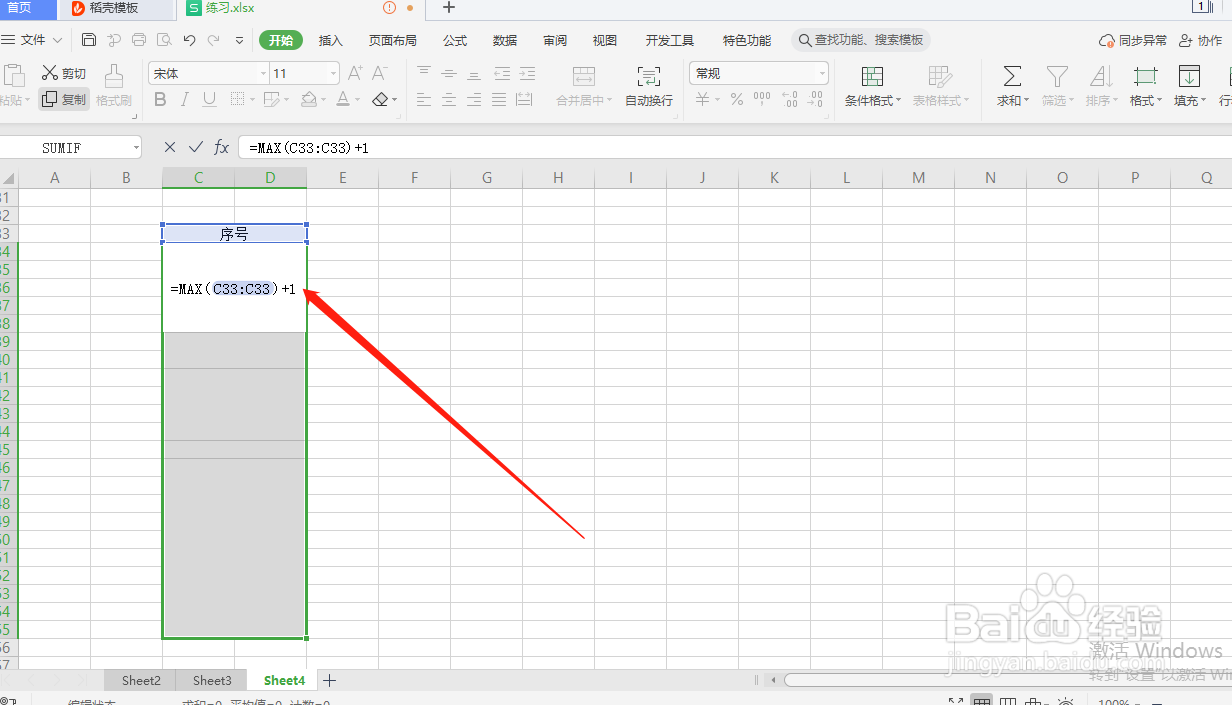
Task: Click the increase indent icon
Action: [527, 73]
